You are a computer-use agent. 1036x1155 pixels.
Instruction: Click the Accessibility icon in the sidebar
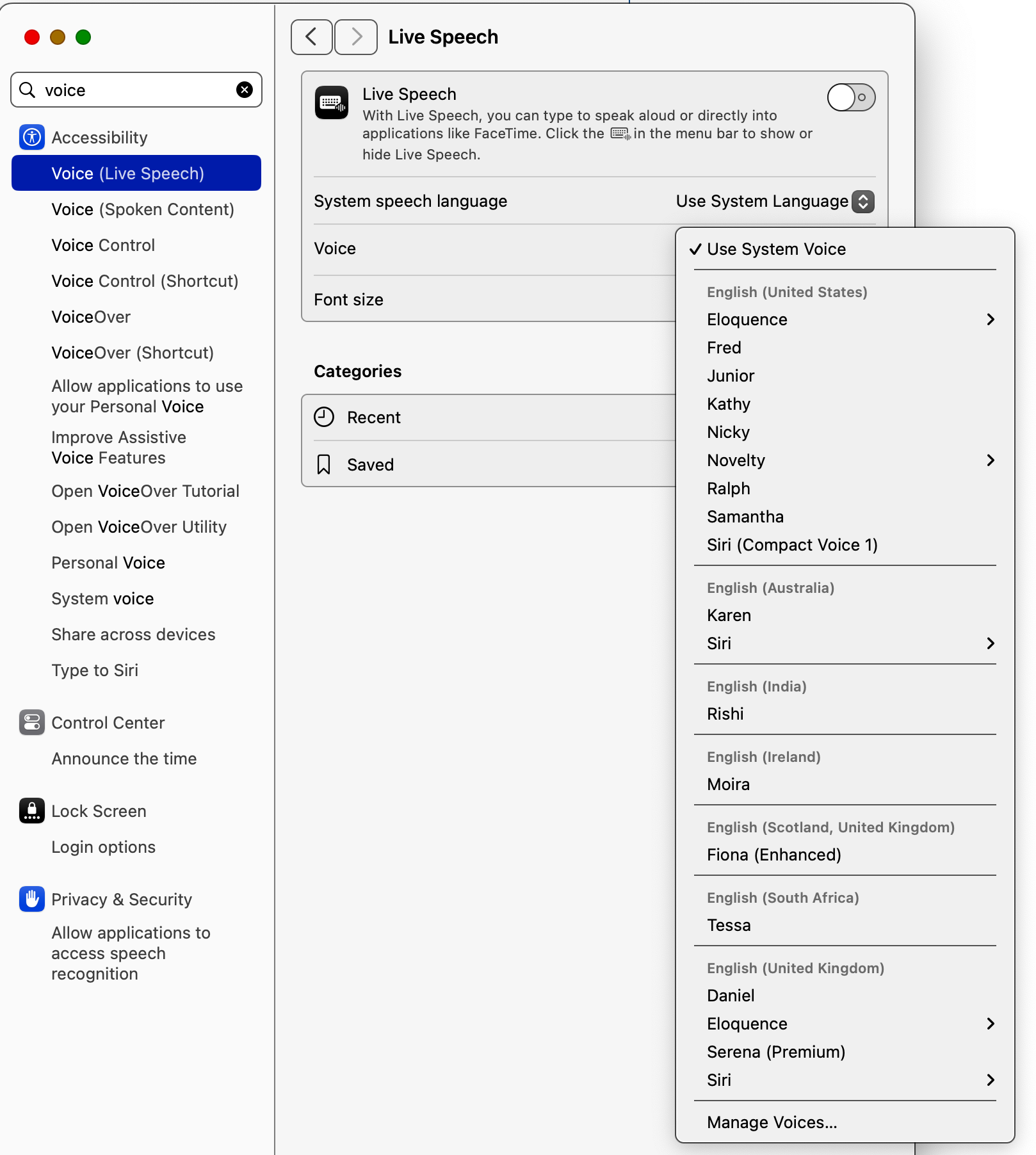click(31, 137)
